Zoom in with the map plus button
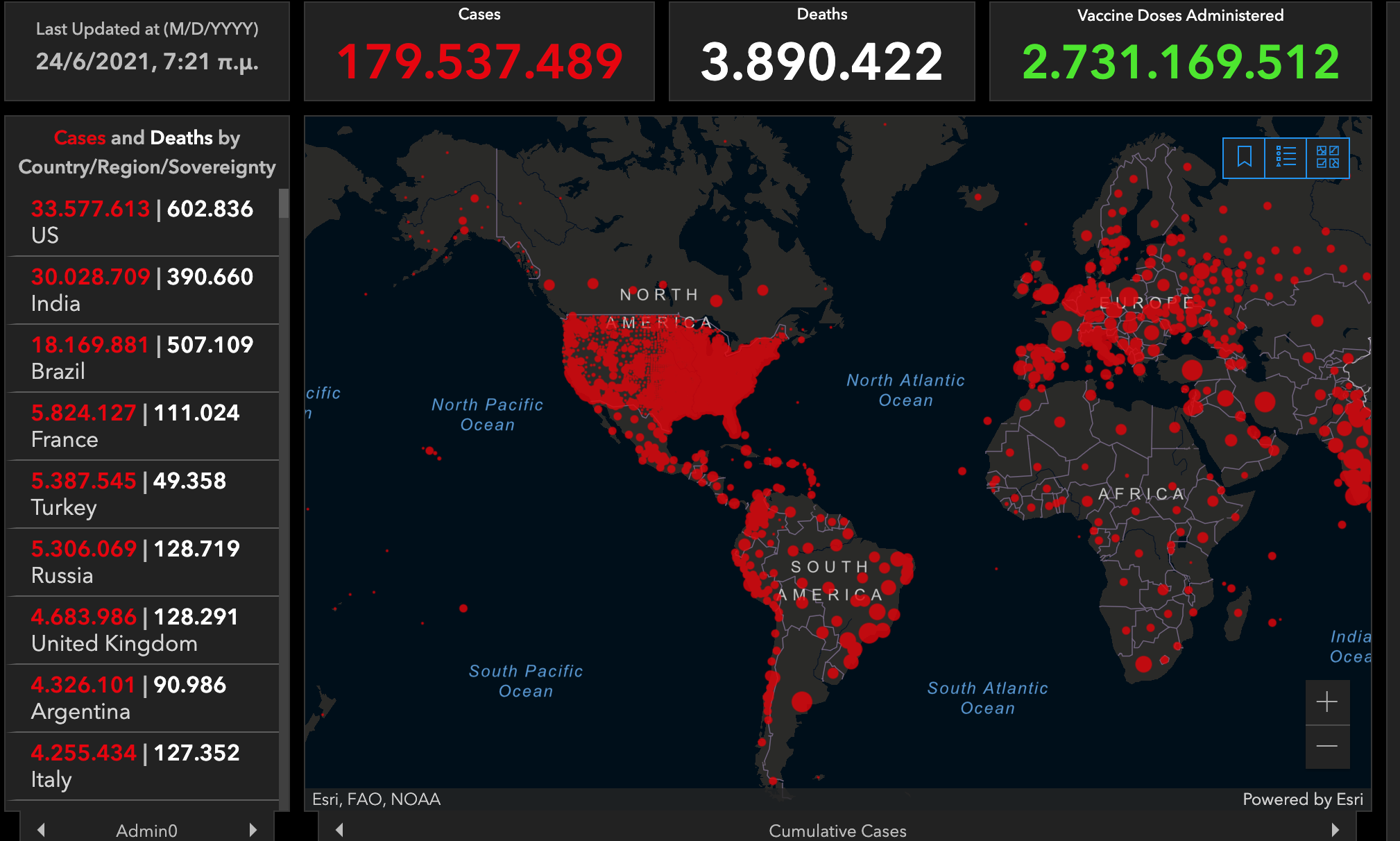This screenshot has width=1400, height=841. [1326, 702]
